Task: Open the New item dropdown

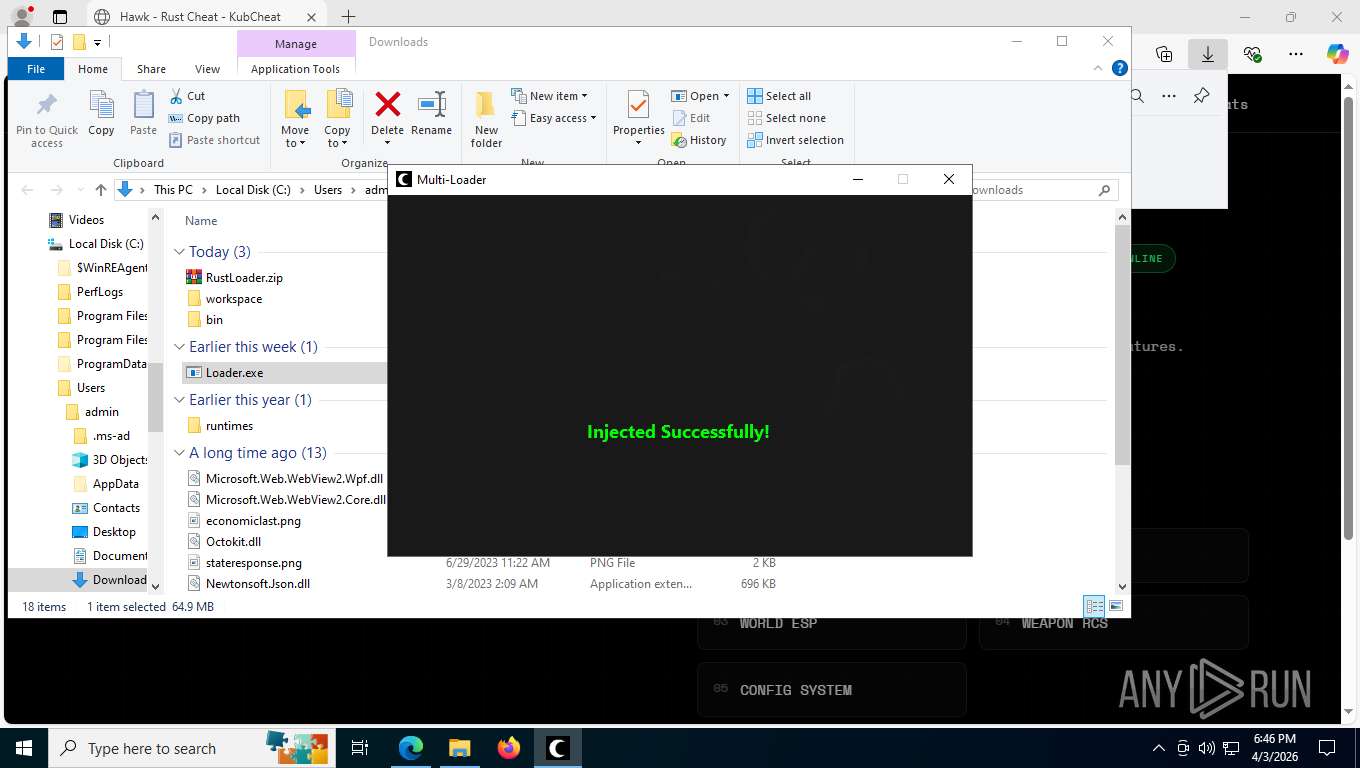Action: (550, 96)
